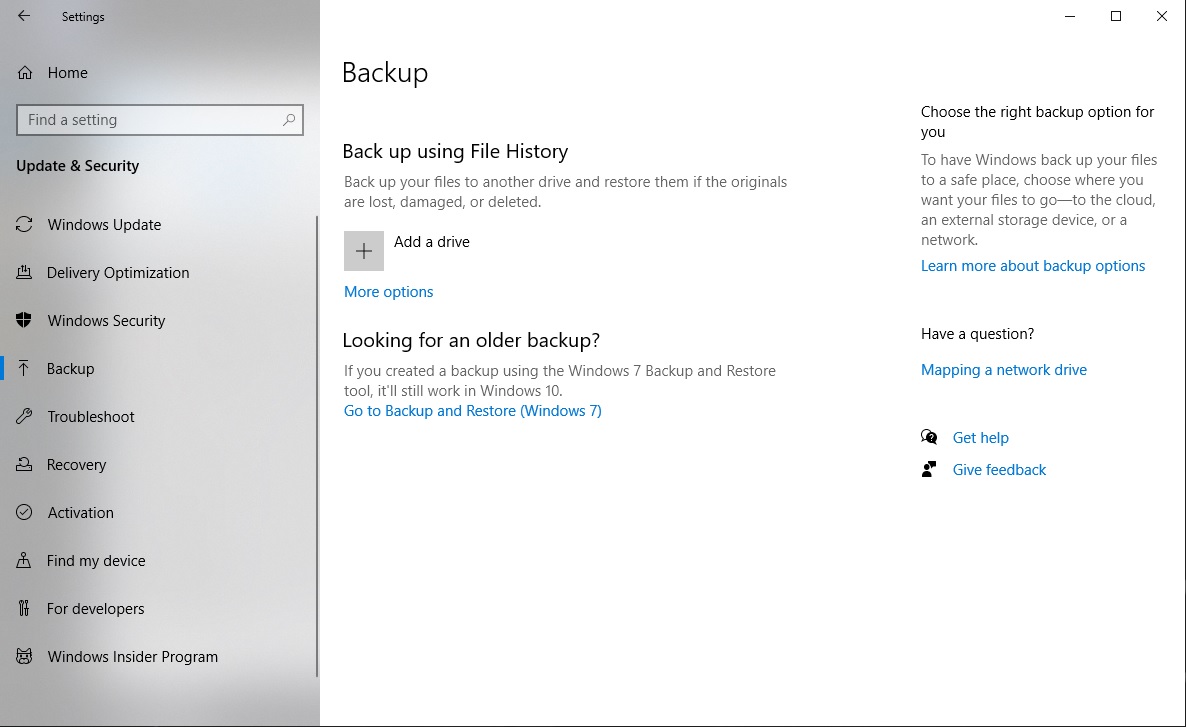Click 'Choose the right backup option' heading
This screenshot has height=728, width=1187.
pyautogui.click(x=1037, y=122)
